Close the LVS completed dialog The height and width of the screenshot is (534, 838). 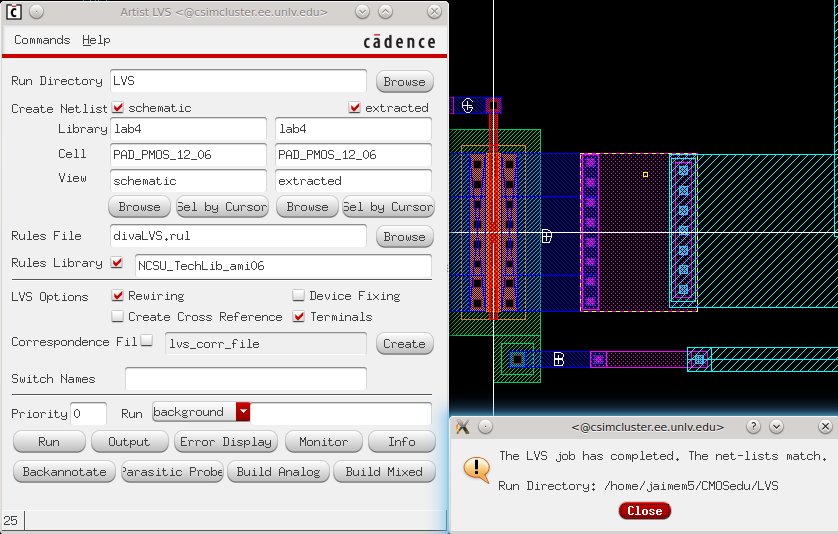coord(645,510)
